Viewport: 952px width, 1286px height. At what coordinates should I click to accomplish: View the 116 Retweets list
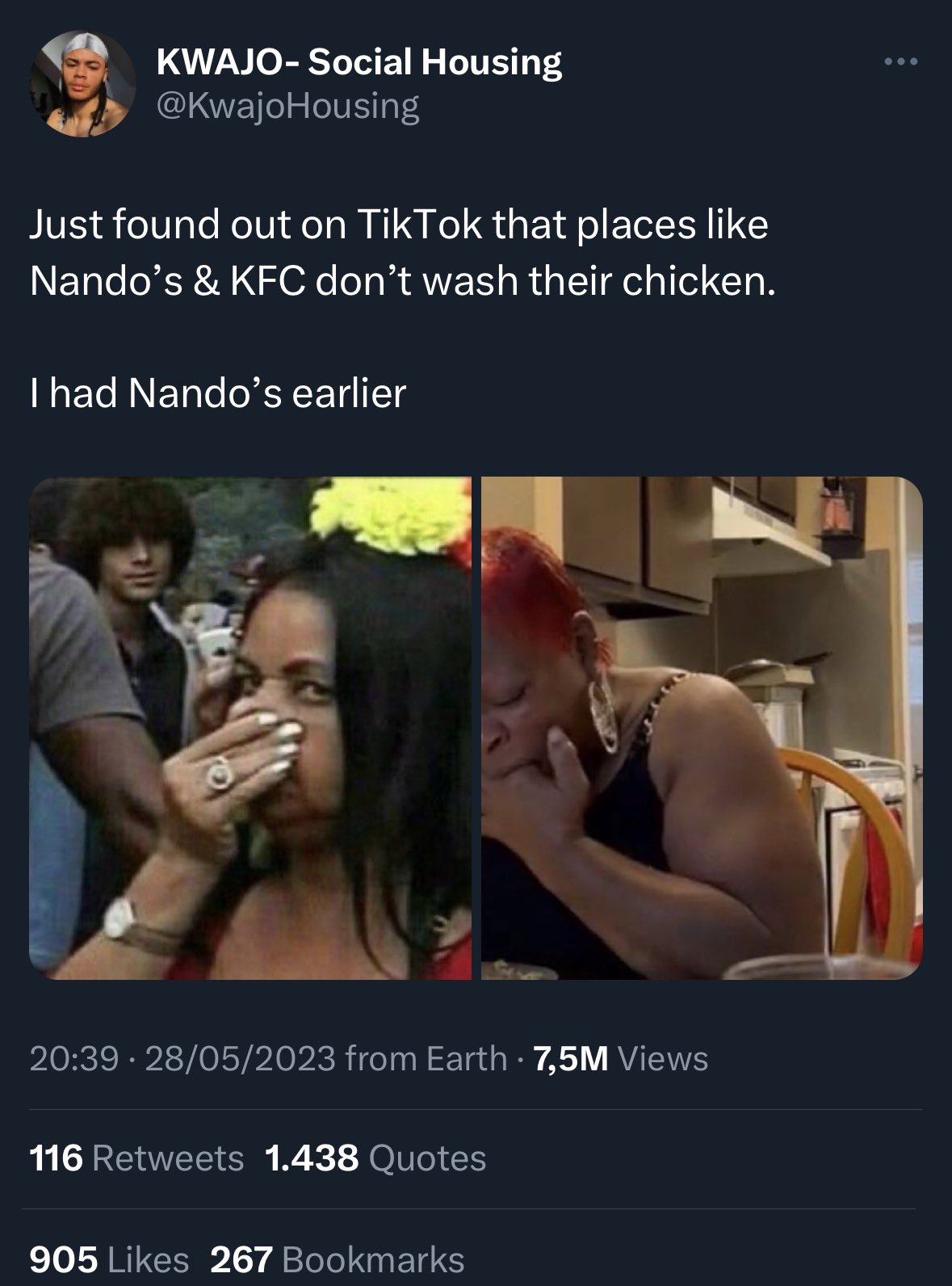(x=136, y=1158)
